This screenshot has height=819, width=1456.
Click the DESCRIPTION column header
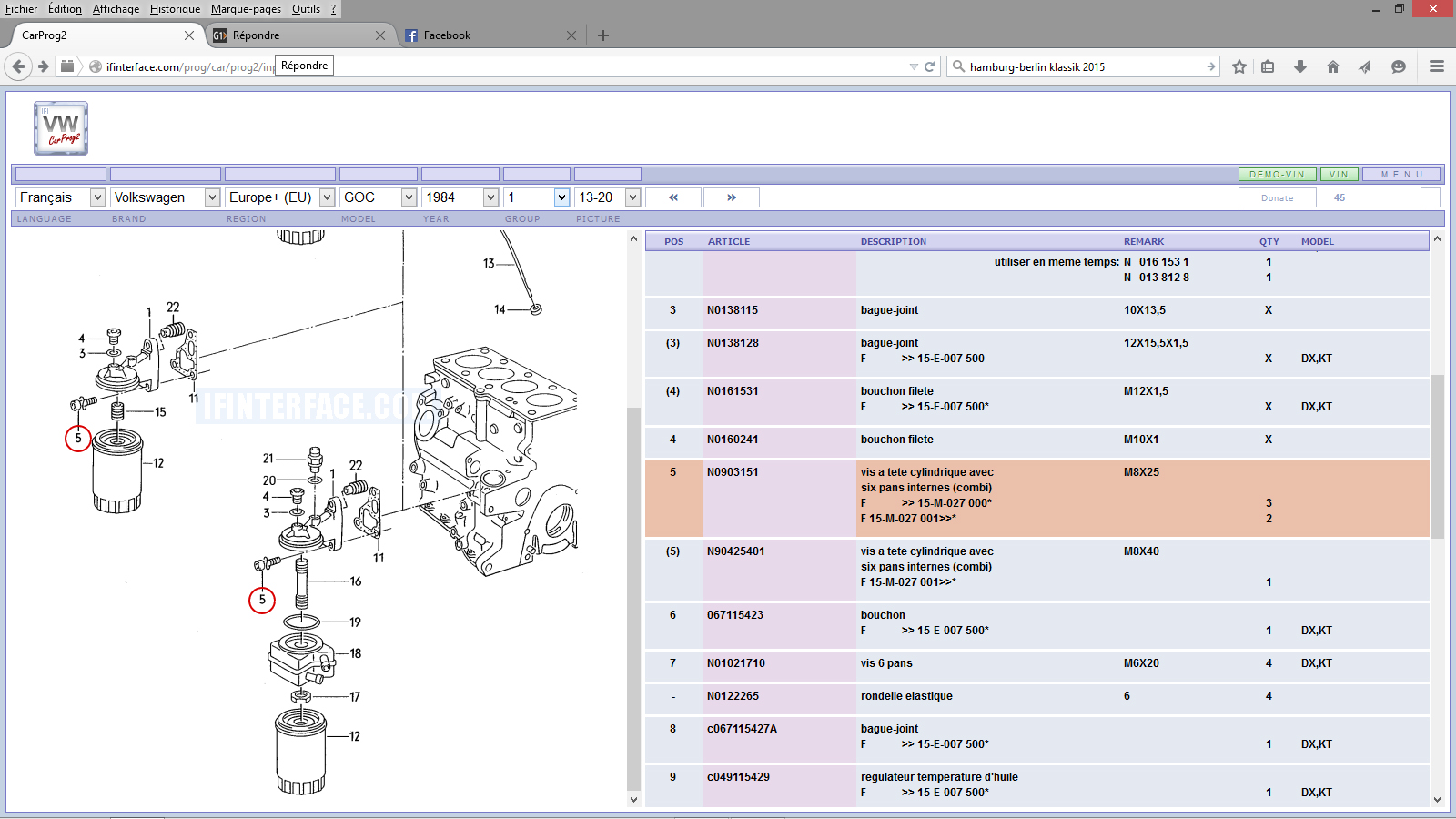[x=894, y=242]
